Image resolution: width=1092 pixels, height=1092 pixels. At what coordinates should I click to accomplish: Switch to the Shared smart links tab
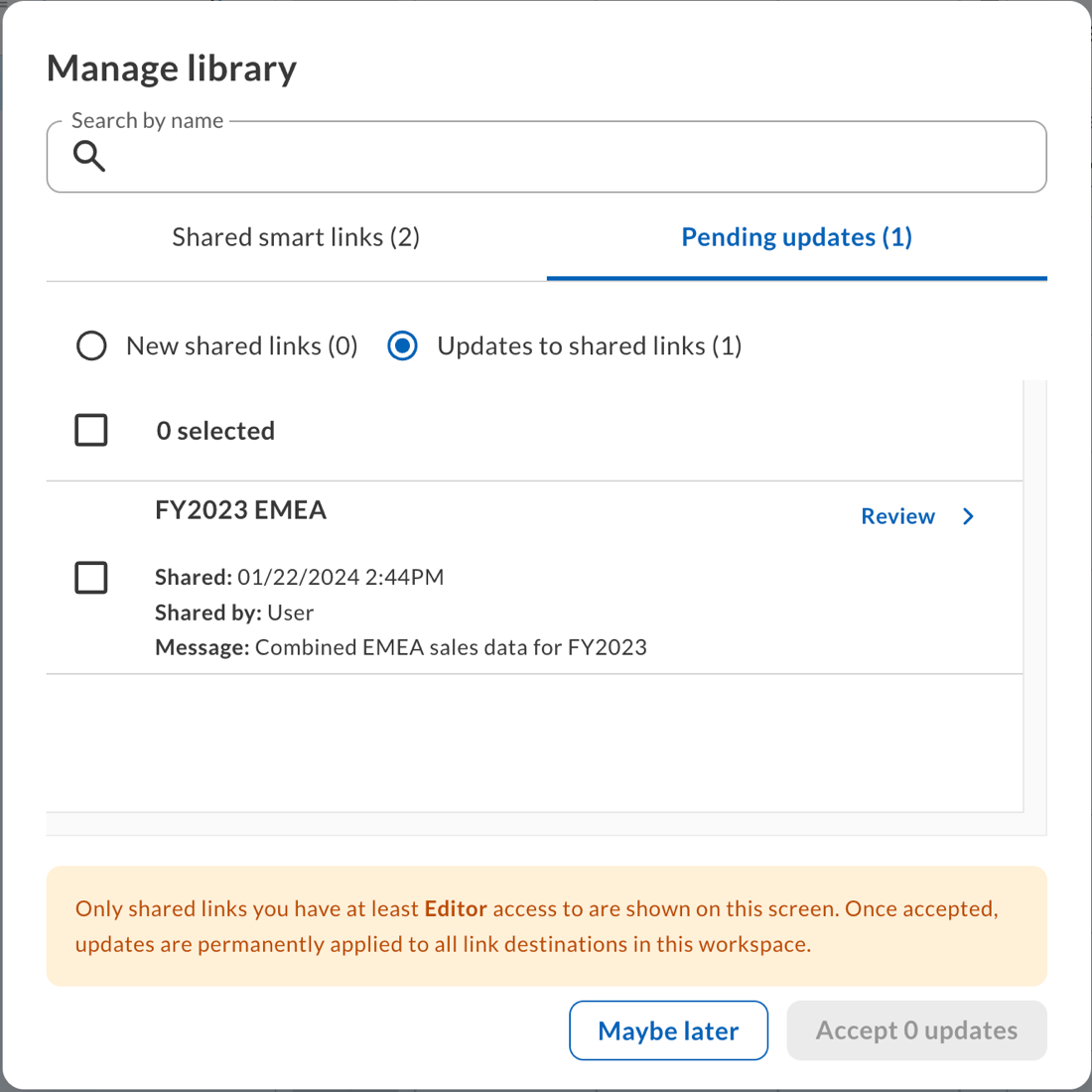point(295,236)
